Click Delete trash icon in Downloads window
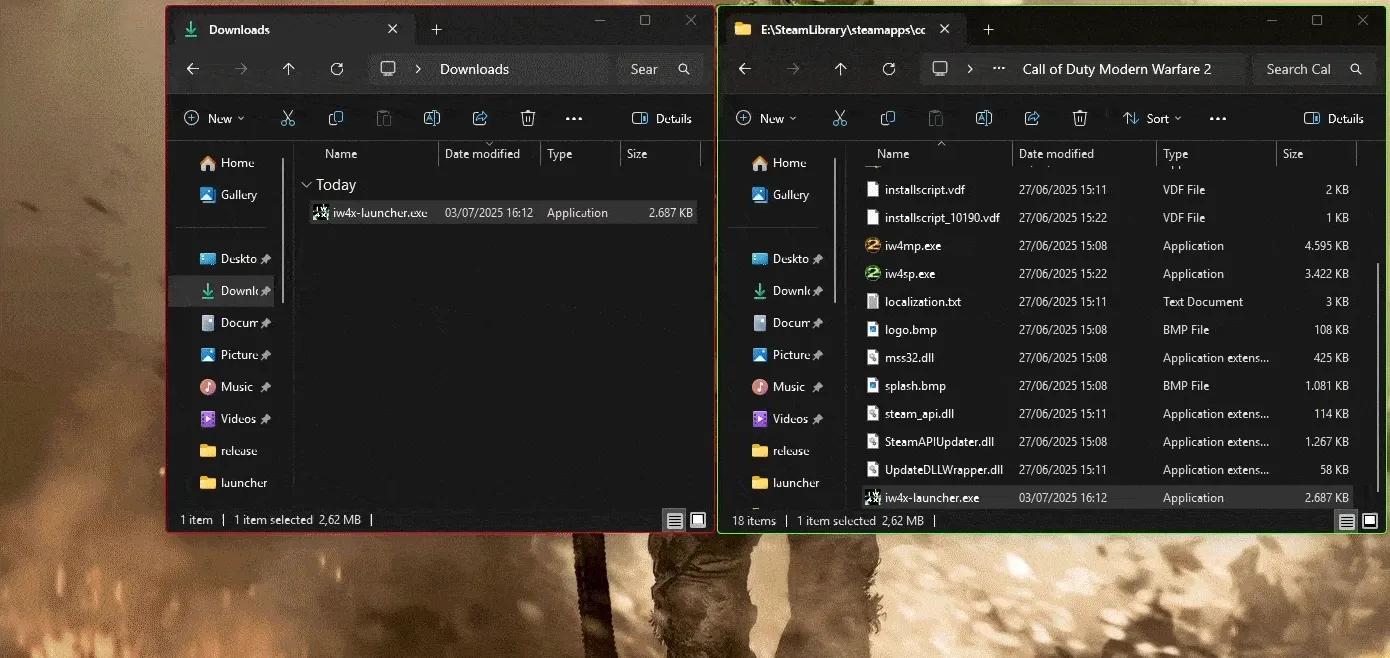This screenshot has width=1390, height=658. point(528,118)
